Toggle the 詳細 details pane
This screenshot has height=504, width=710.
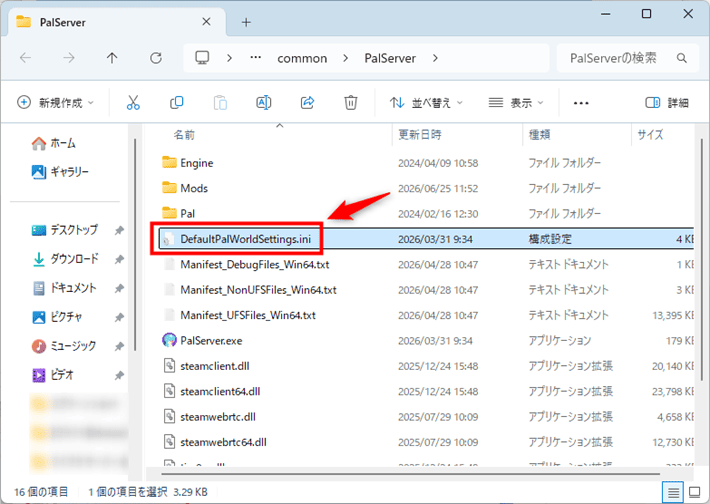(x=667, y=103)
